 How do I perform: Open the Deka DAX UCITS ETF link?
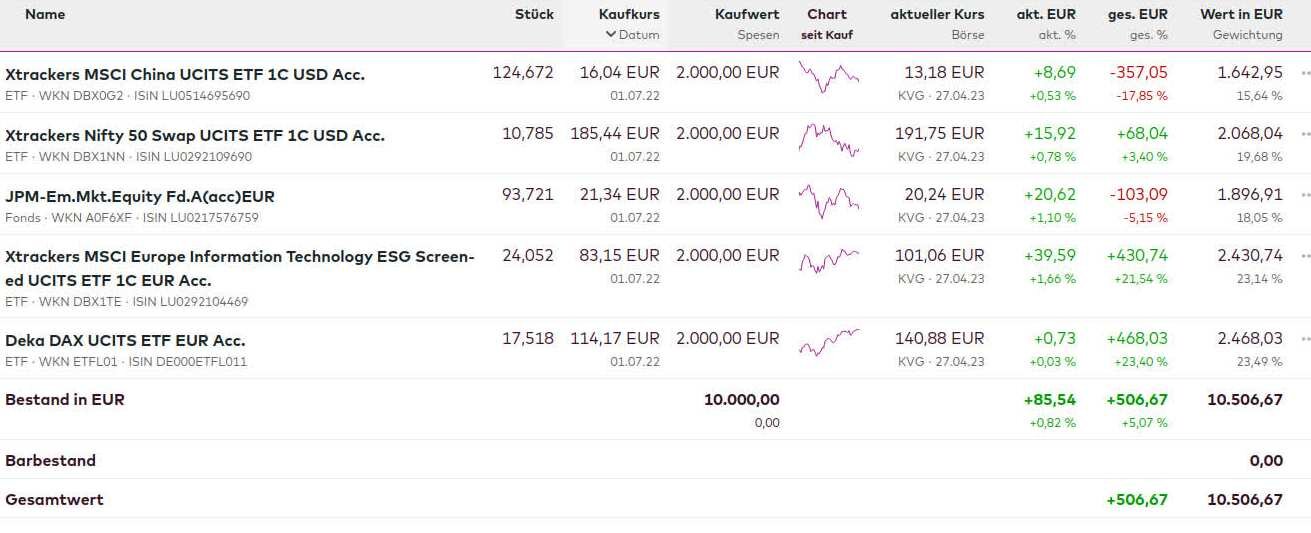tap(125, 340)
